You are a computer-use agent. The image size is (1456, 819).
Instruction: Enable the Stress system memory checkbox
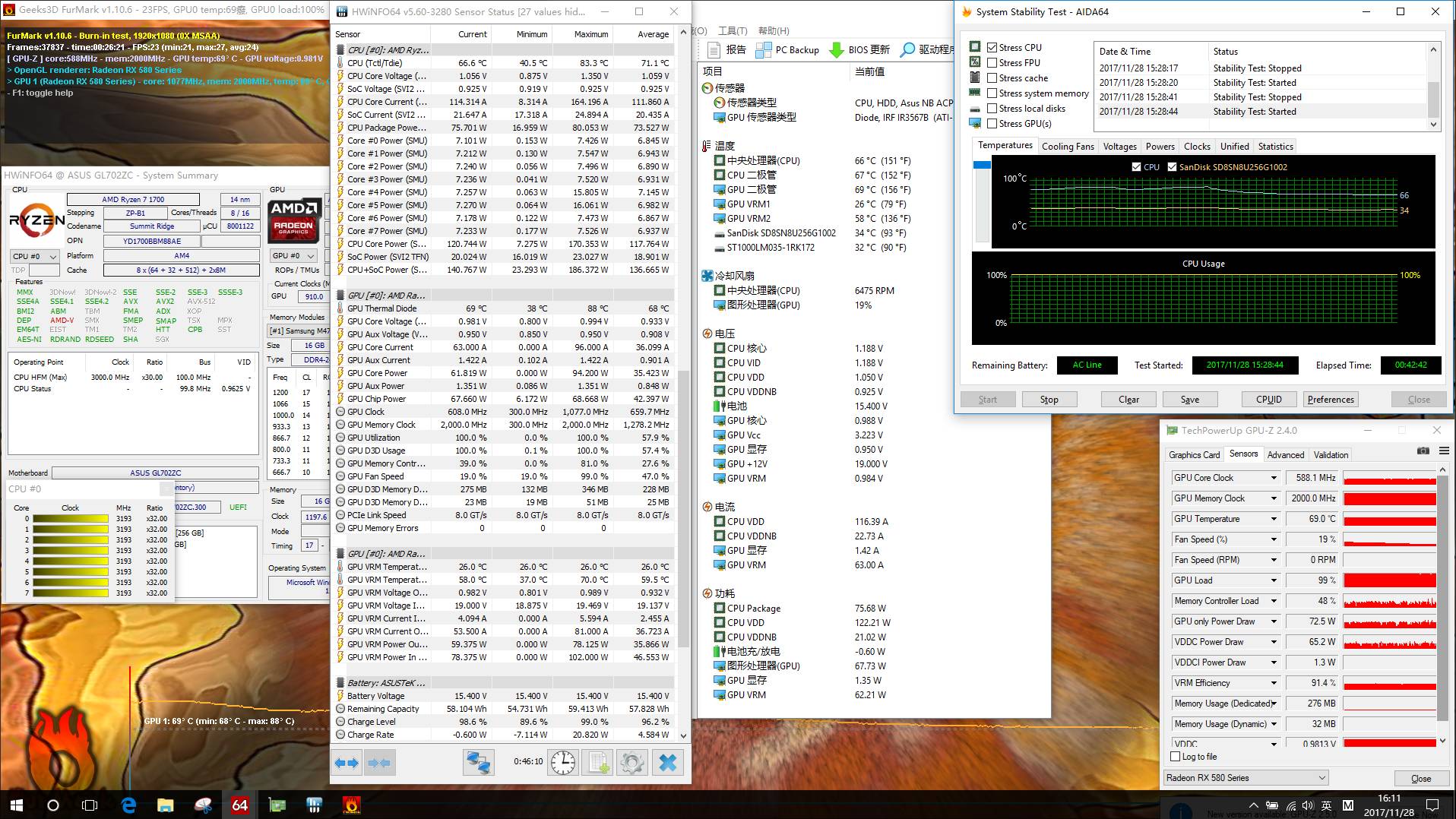pos(992,93)
